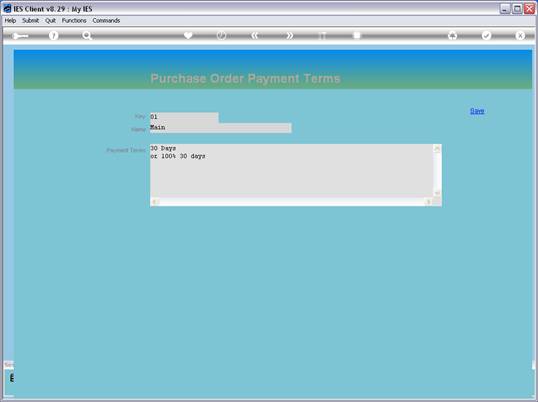Click the clock-like power toolbar icon
The image size is (538, 402).
click(x=221, y=35)
